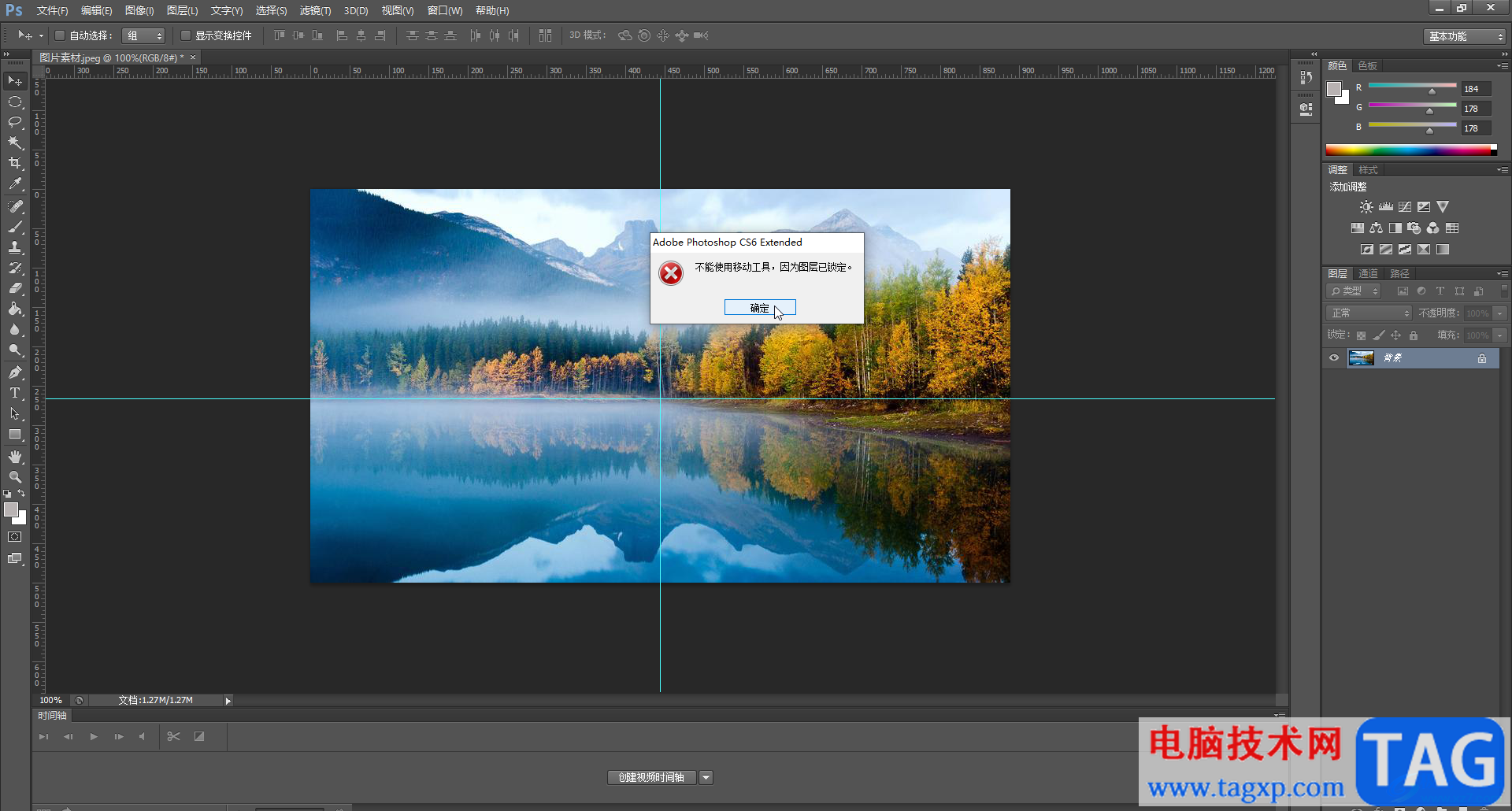Open the File menu
The width and height of the screenshot is (1512, 811).
[x=52, y=10]
